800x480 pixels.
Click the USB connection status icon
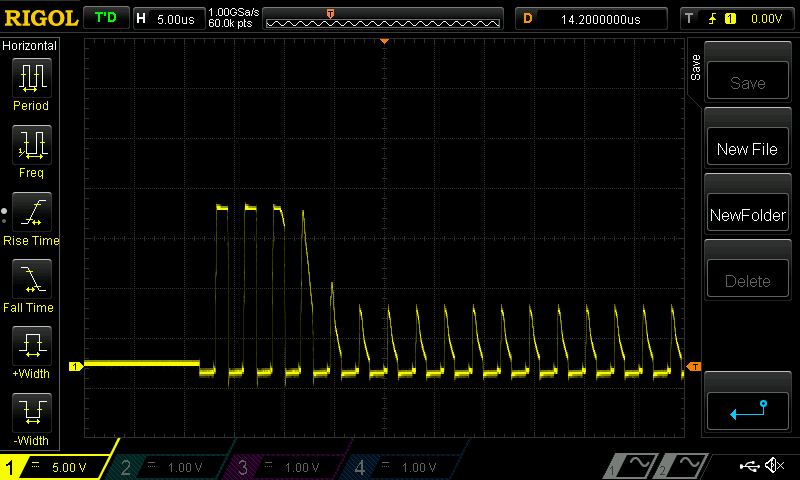749,466
